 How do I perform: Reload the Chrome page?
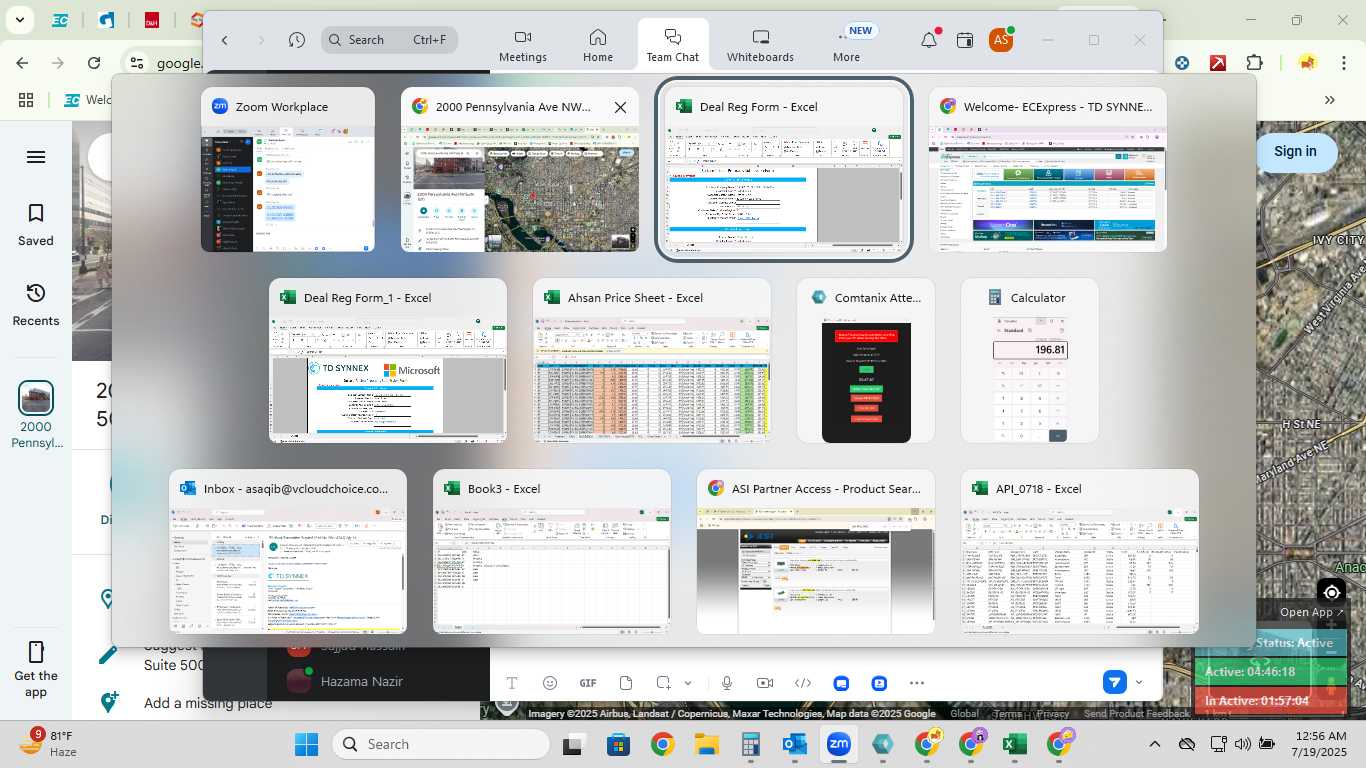coord(94,63)
